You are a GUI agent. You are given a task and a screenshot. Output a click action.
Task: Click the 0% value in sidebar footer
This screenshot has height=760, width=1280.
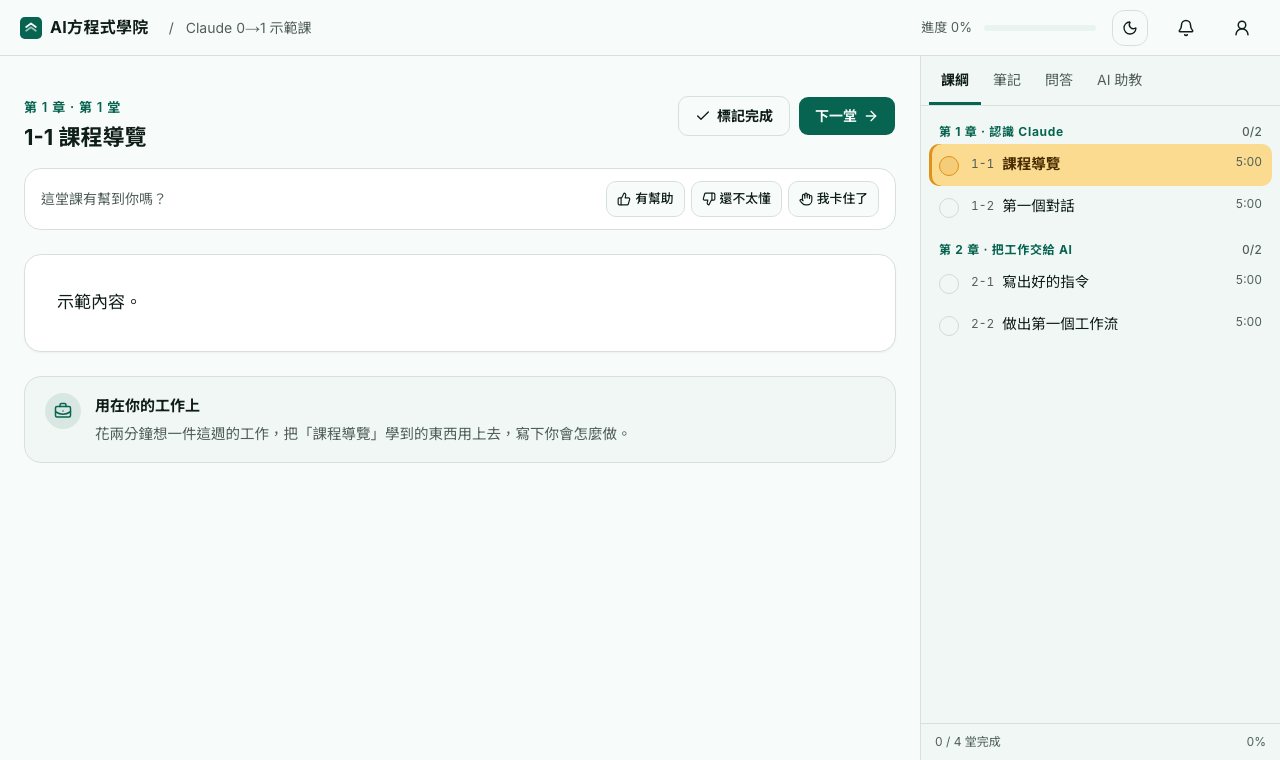(x=1256, y=742)
